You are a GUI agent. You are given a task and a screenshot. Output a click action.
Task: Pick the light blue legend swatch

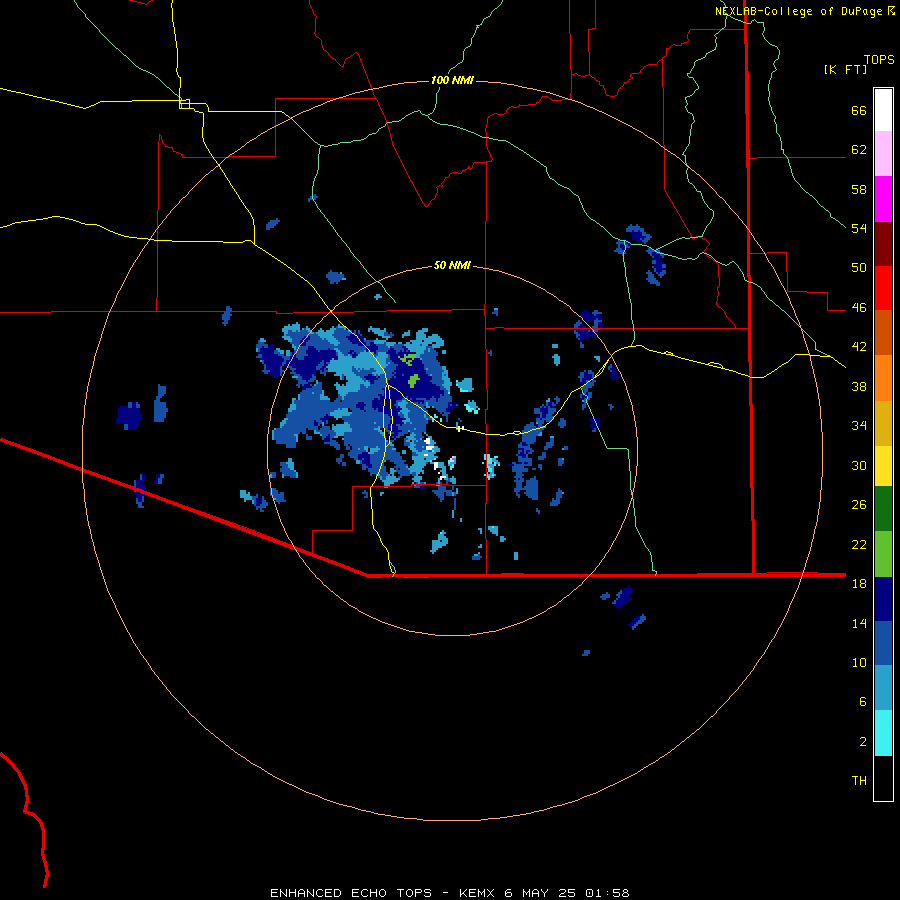pyautogui.click(x=883, y=688)
